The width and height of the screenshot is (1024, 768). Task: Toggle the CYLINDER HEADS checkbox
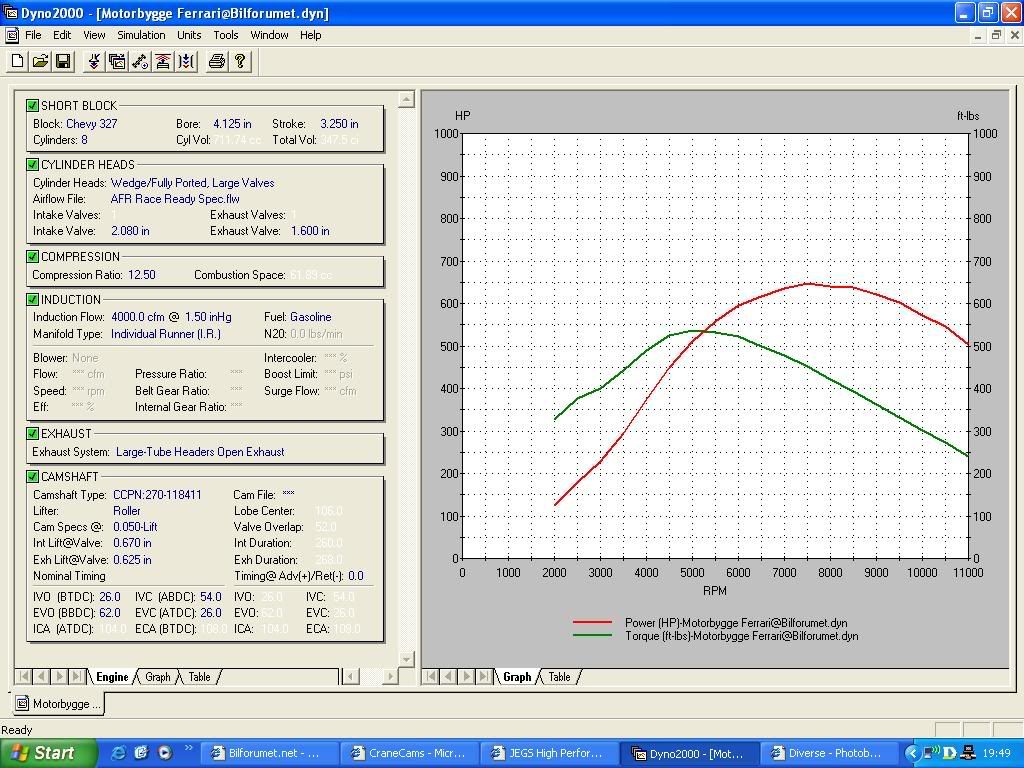click(x=33, y=165)
